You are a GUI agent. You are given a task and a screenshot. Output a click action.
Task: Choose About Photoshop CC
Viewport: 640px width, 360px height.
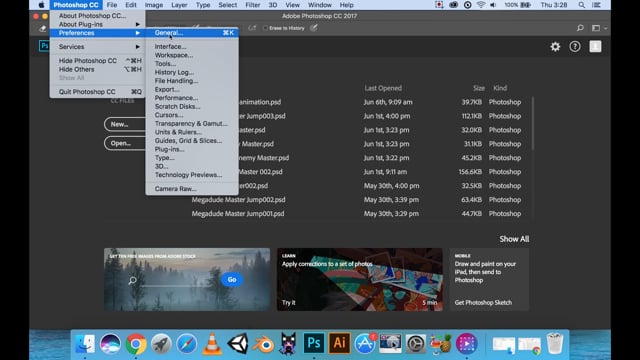97,16
